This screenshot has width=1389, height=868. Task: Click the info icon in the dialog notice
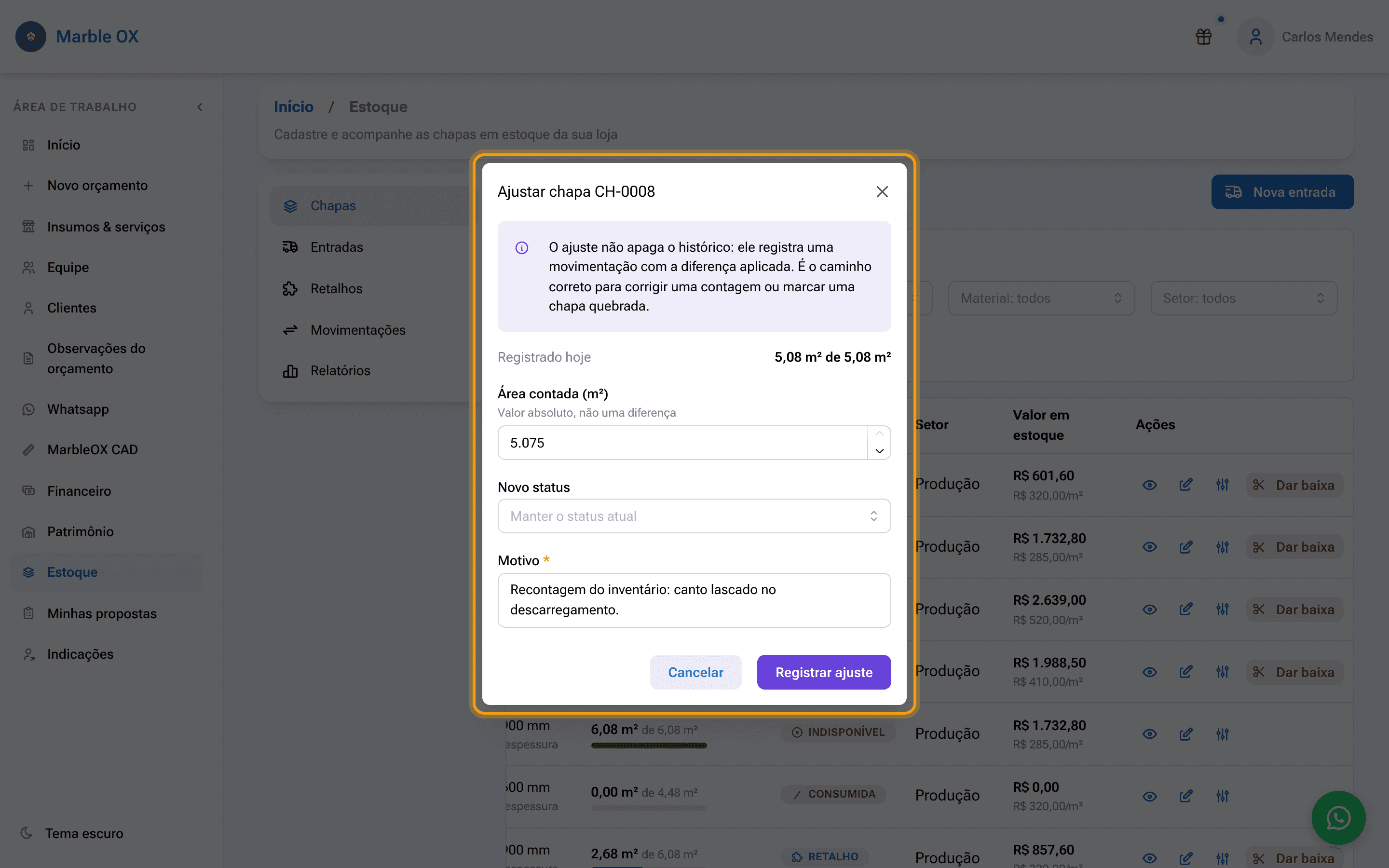521,248
